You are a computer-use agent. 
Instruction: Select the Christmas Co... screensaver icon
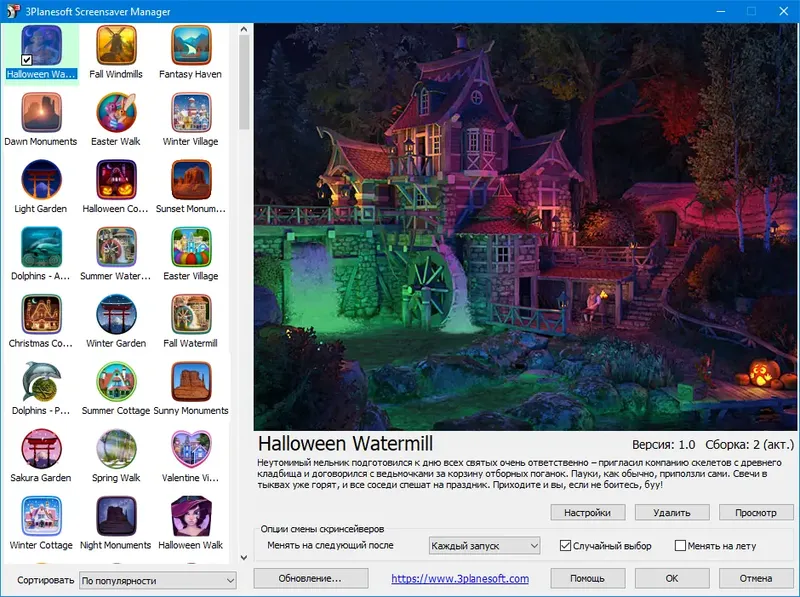41,315
